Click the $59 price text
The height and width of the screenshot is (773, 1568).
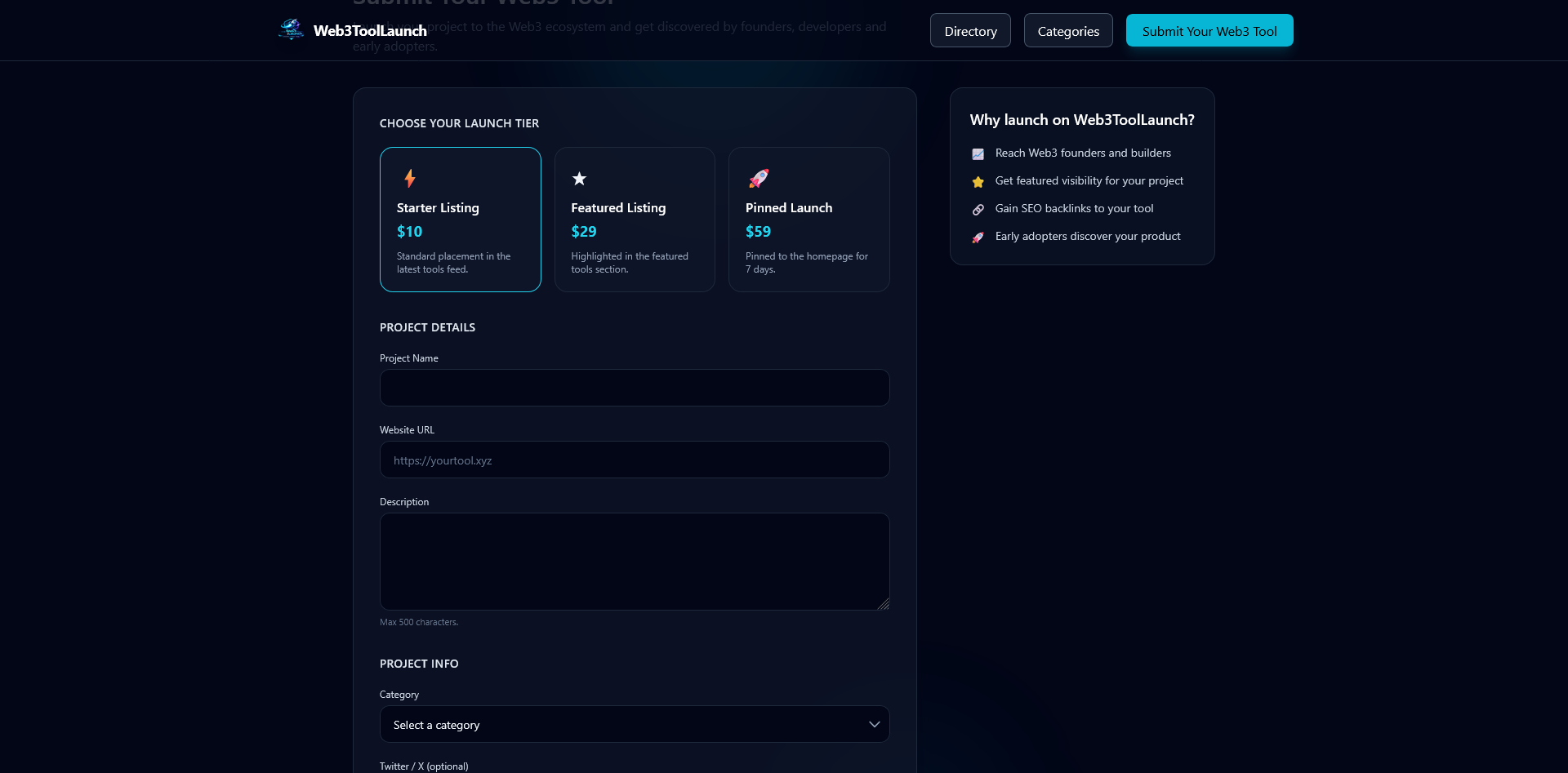coord(758,232)
